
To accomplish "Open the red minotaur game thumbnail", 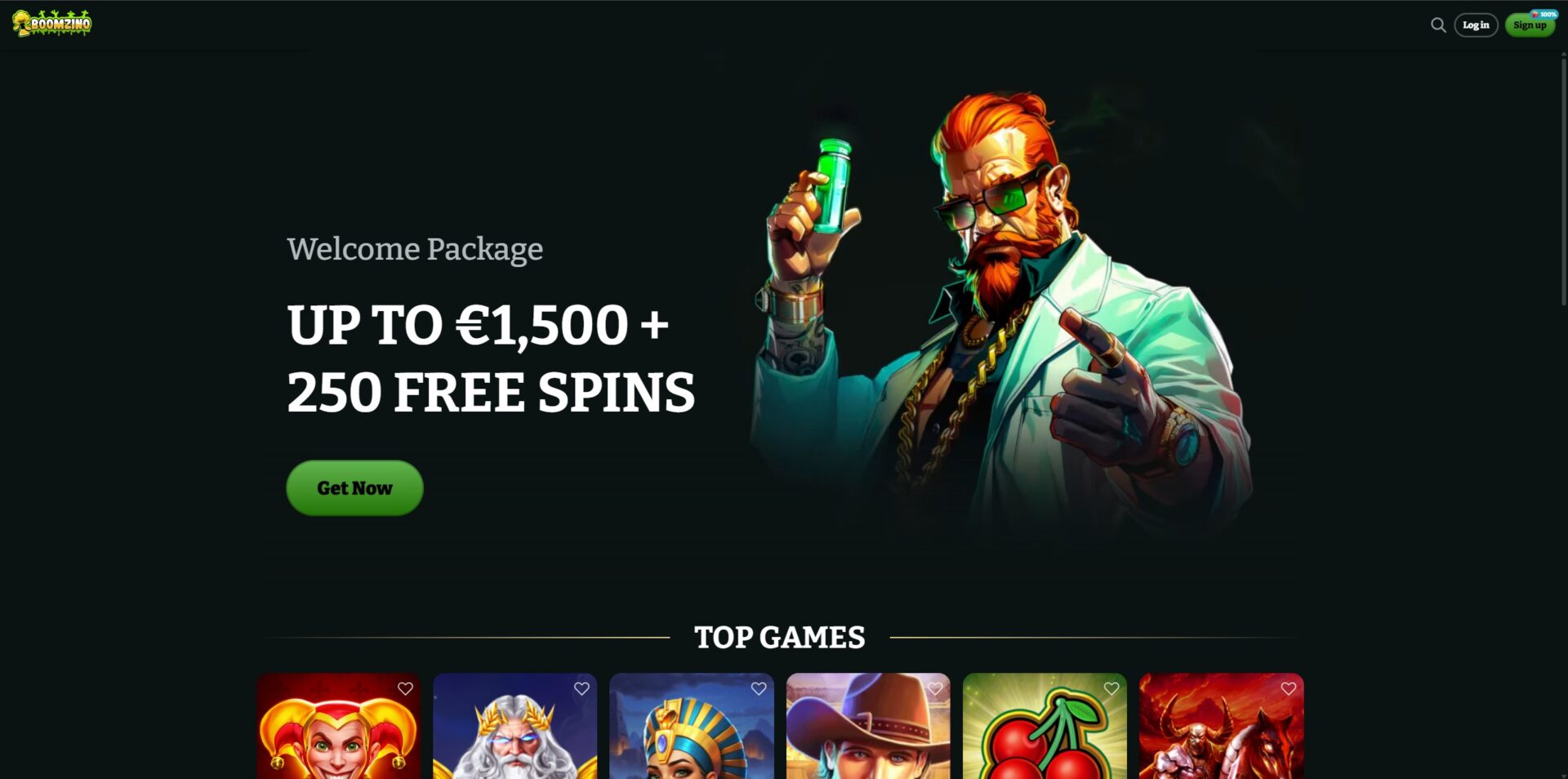I will point(1222,726).
